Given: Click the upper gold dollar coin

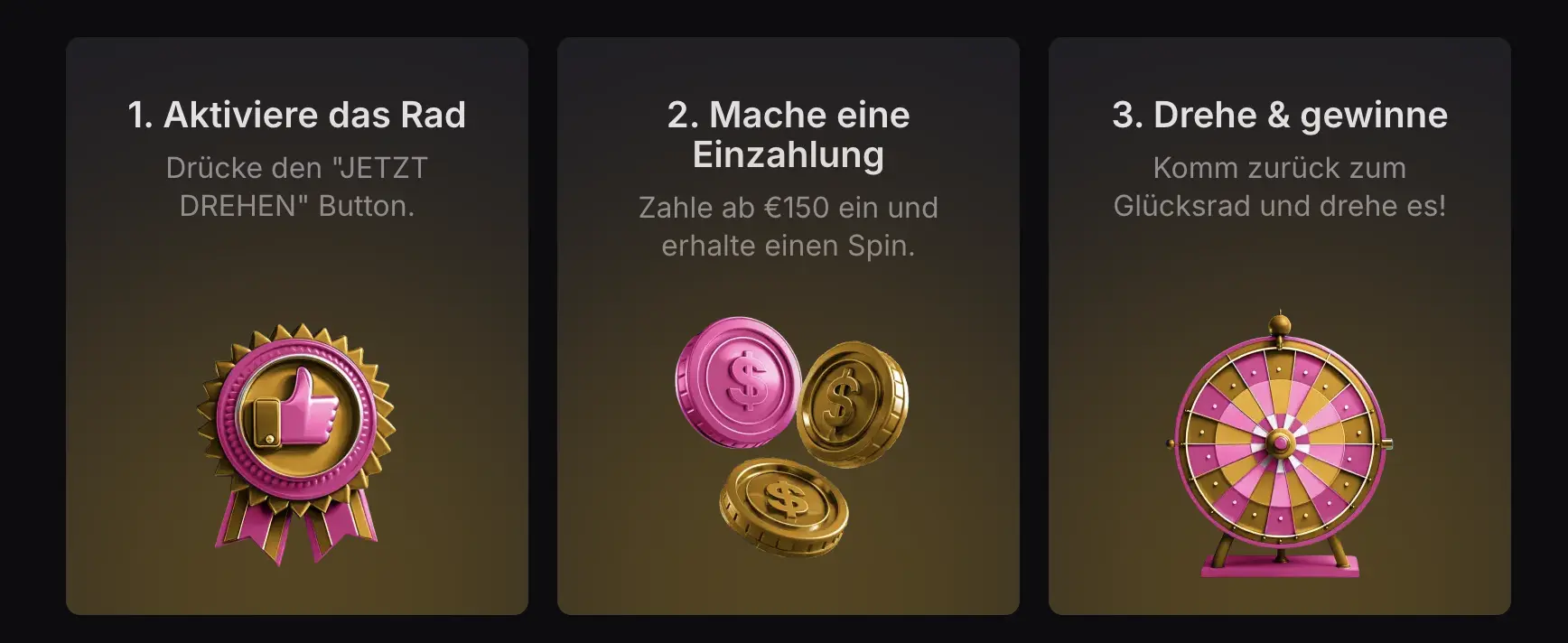Looking at the screenshot, I should click(853, 404).
